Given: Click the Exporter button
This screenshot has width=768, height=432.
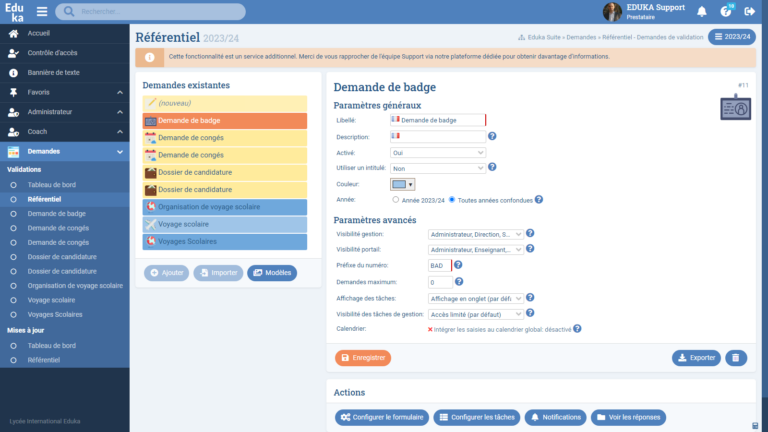Looking at the screenshot, I should pos(696,358).
